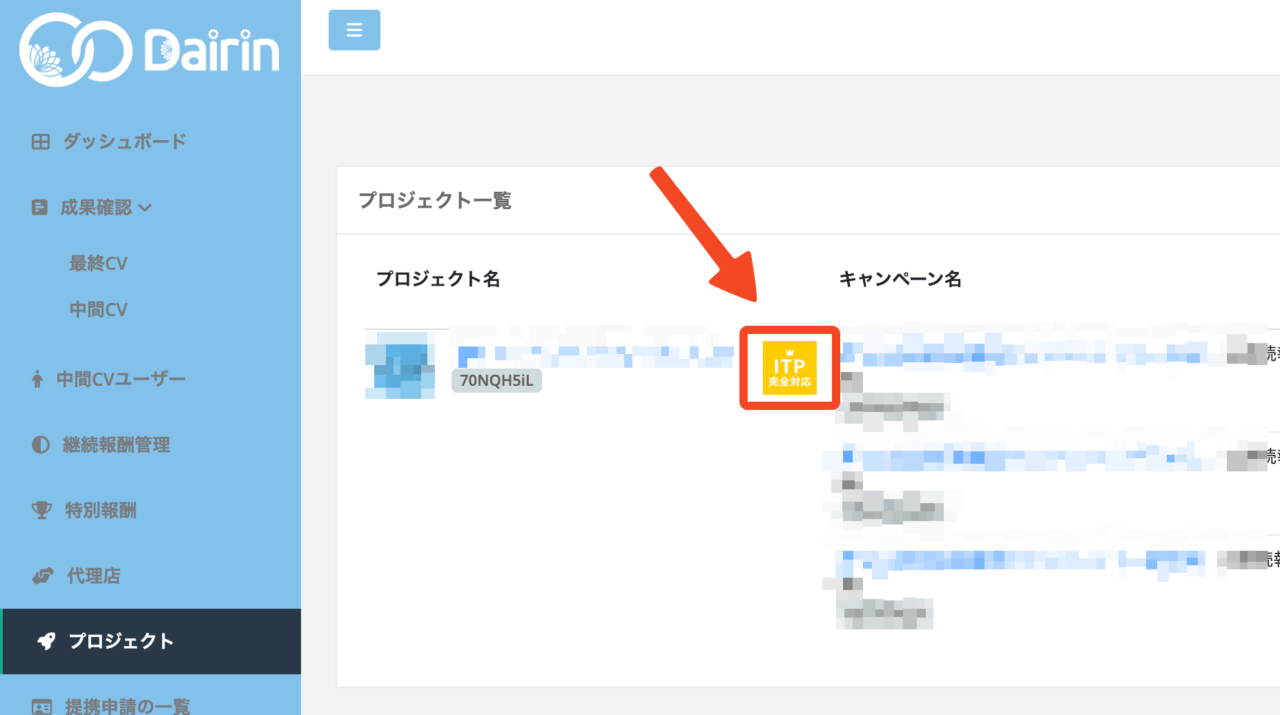Open 中間CV submenu item
The width and height of the screenshot is (1280, 715).
pyautogui.click(x=98, y=310)
